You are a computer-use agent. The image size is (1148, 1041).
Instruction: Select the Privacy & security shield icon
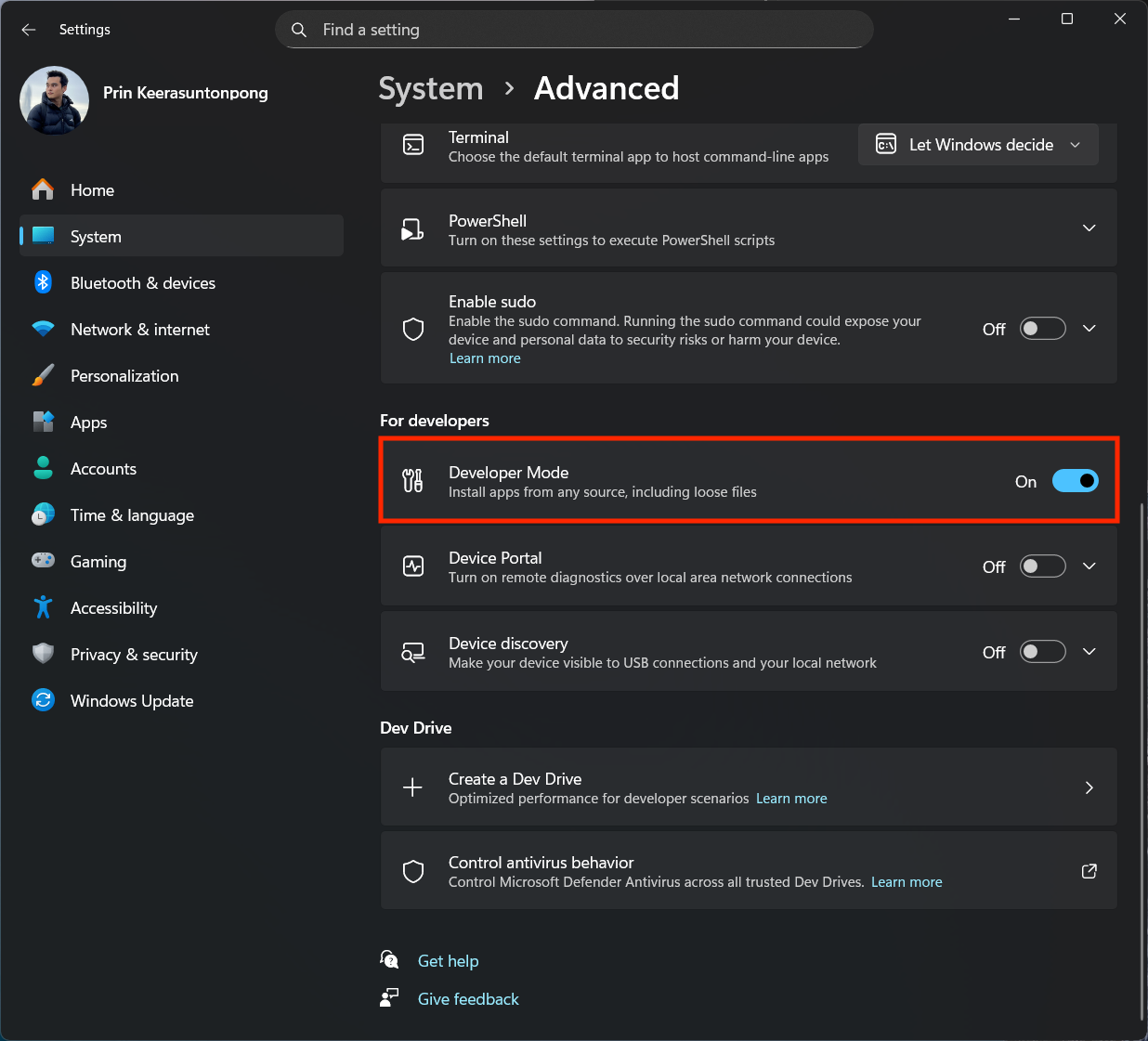tap(43, 654)
